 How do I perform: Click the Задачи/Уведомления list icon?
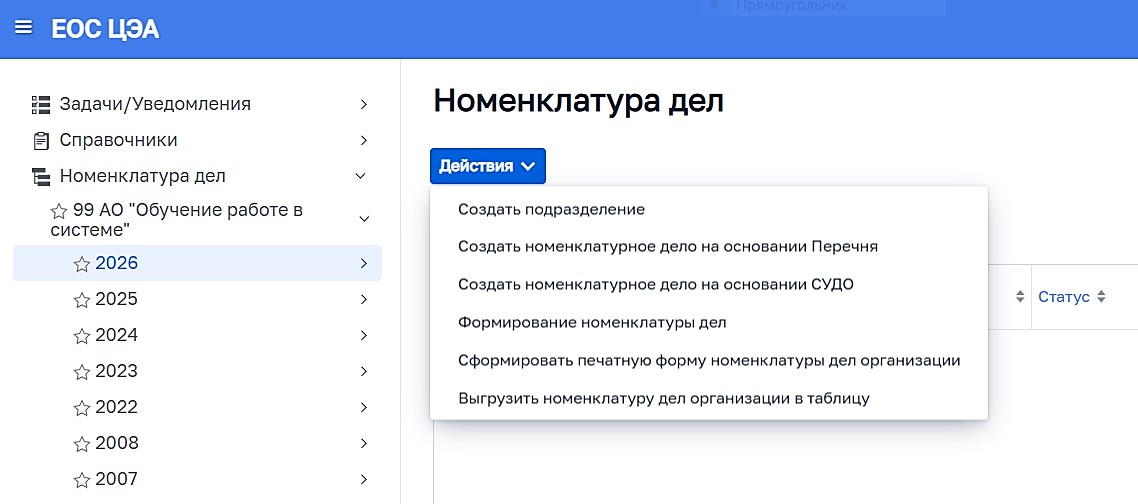(x=41, y=104)
